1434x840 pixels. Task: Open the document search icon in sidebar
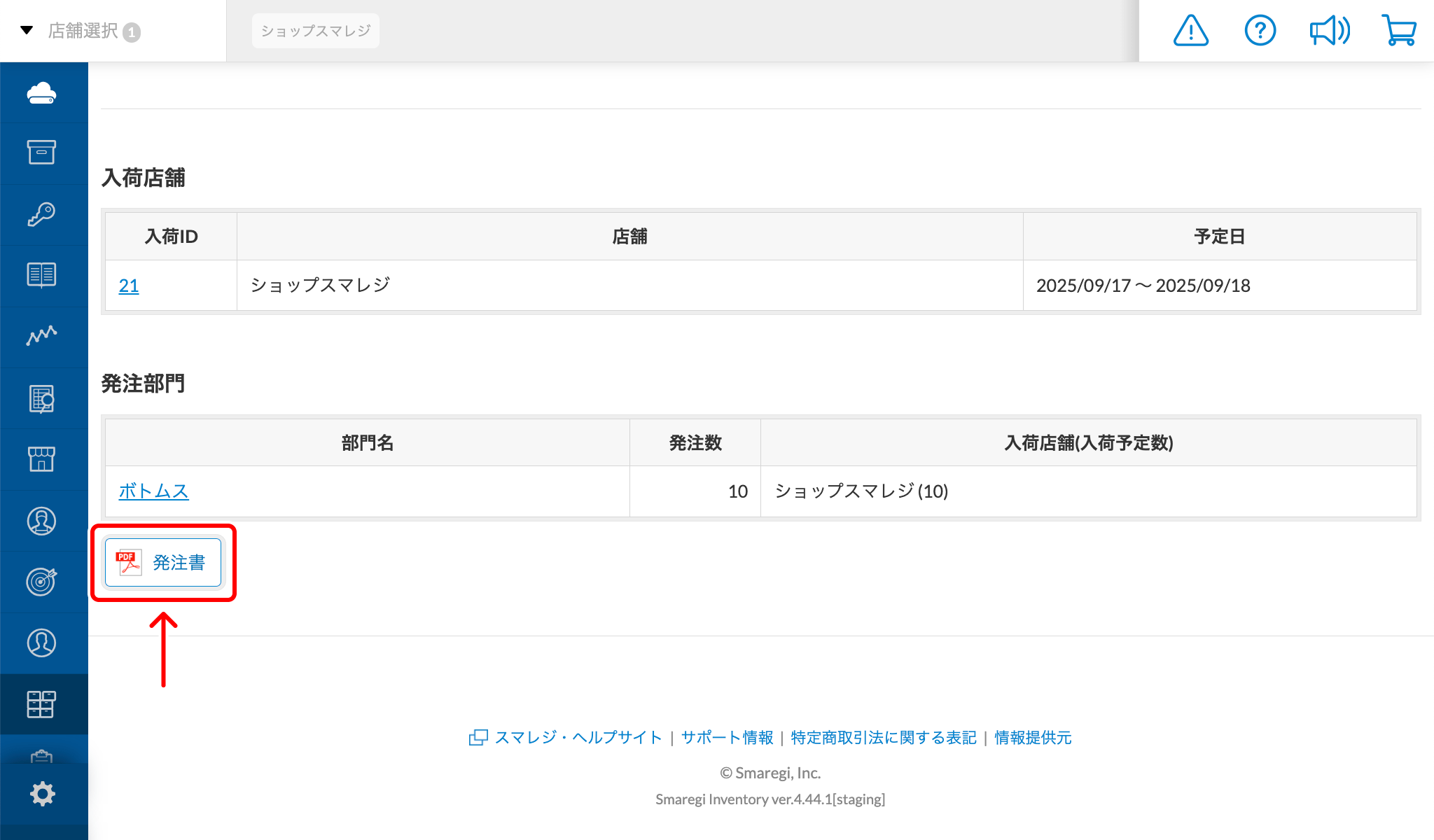(x=43, y=398)
